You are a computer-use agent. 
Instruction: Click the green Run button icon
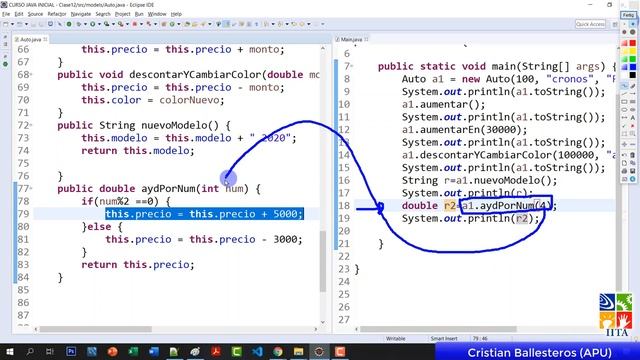93,24
